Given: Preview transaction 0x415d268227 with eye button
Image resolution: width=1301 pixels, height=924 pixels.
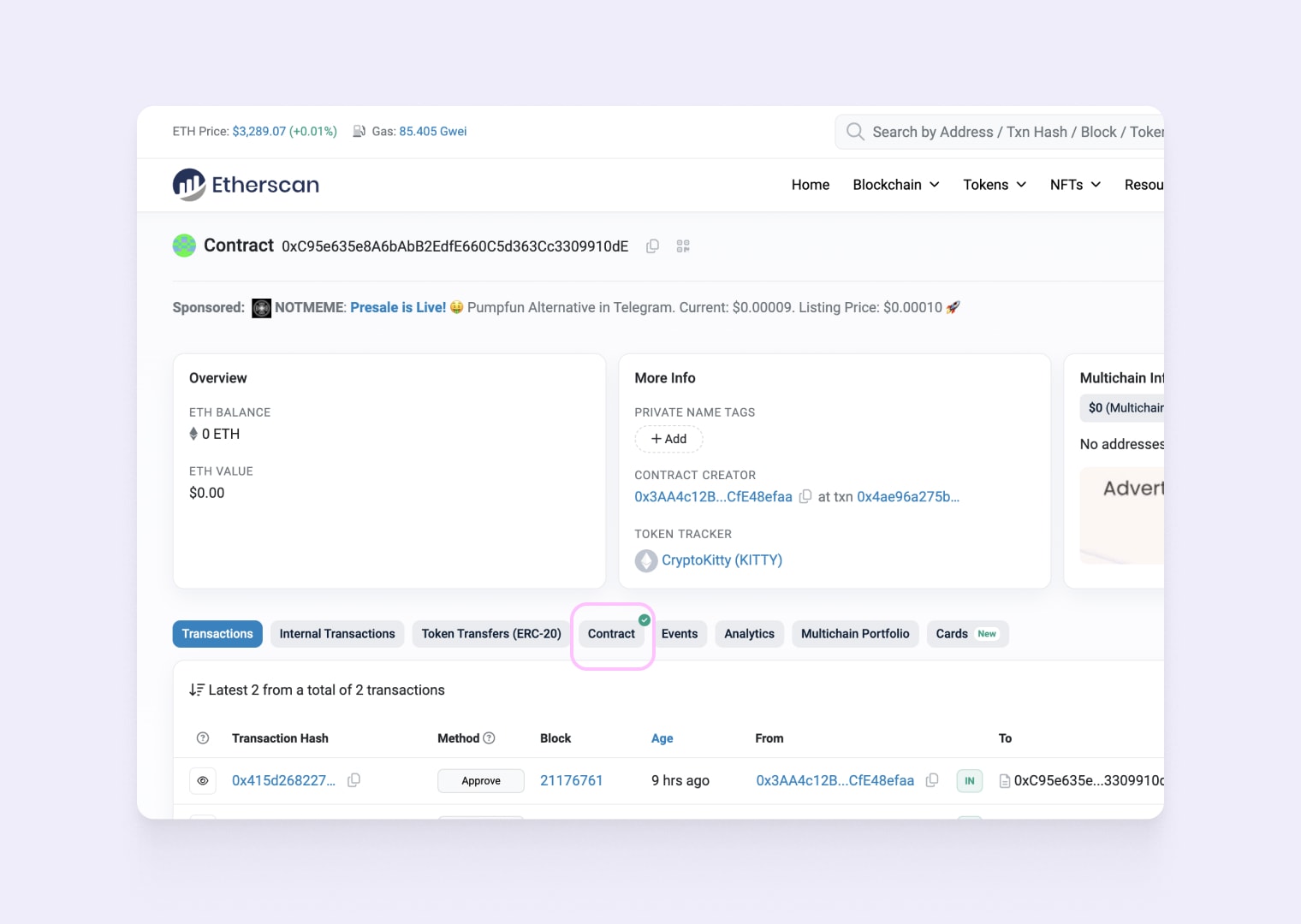Looking at the screenshot, I should tap(203, 781).
